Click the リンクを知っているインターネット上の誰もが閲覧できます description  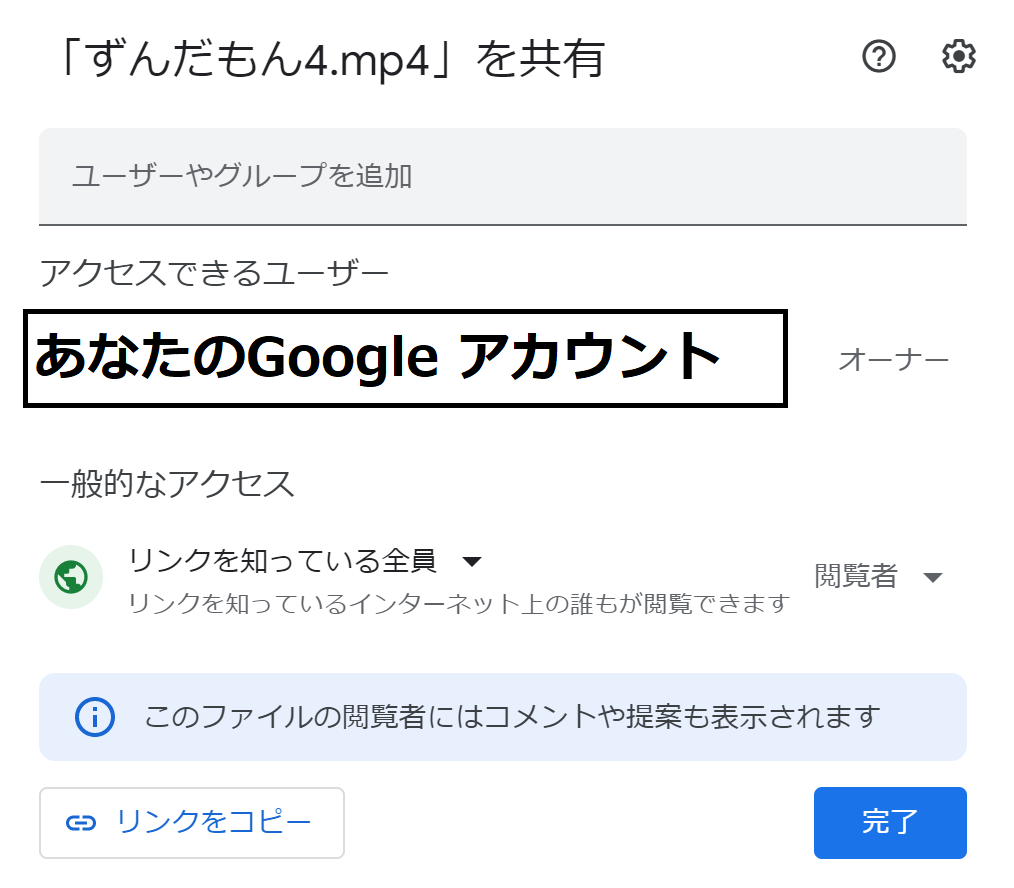[459, 604]
